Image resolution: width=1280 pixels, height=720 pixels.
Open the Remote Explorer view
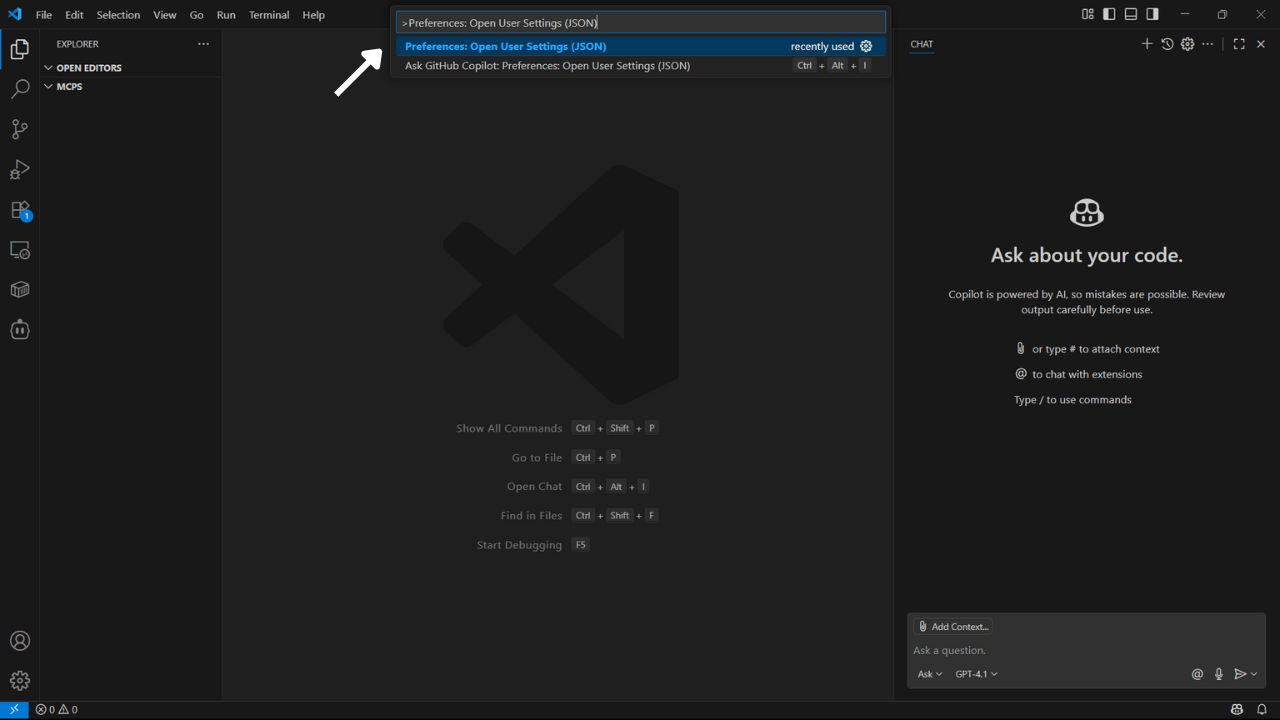[19, 250]
